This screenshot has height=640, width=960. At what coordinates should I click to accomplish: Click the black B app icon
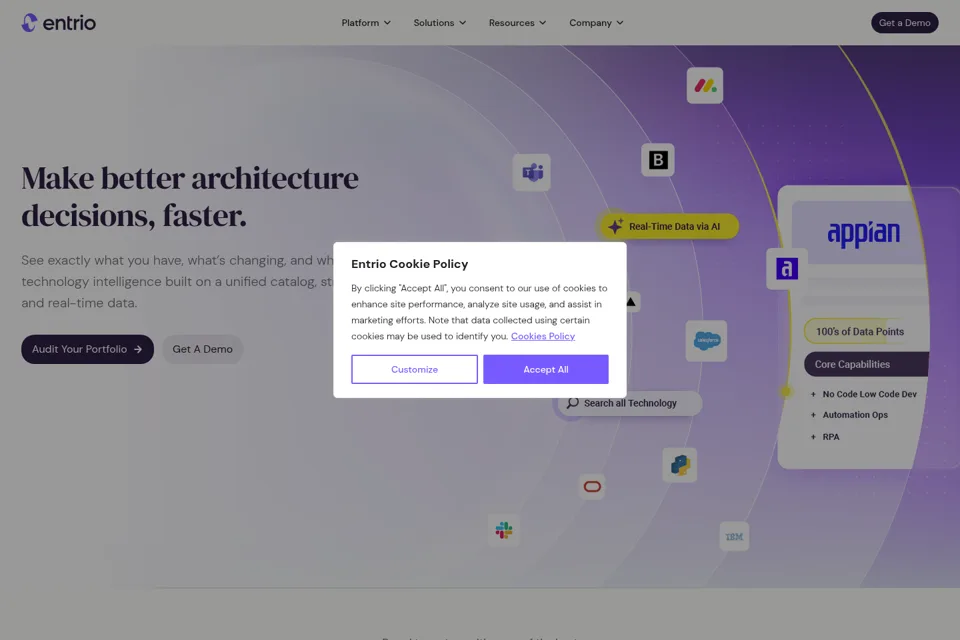[658, 160]
